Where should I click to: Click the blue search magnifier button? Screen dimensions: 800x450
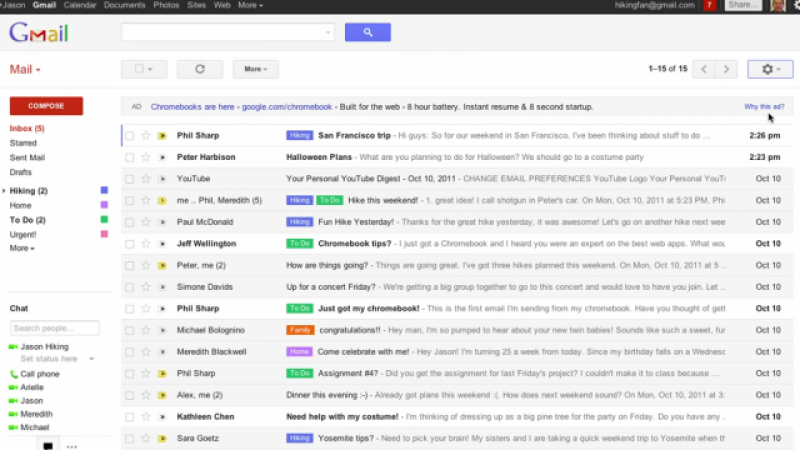pos(367,32)
